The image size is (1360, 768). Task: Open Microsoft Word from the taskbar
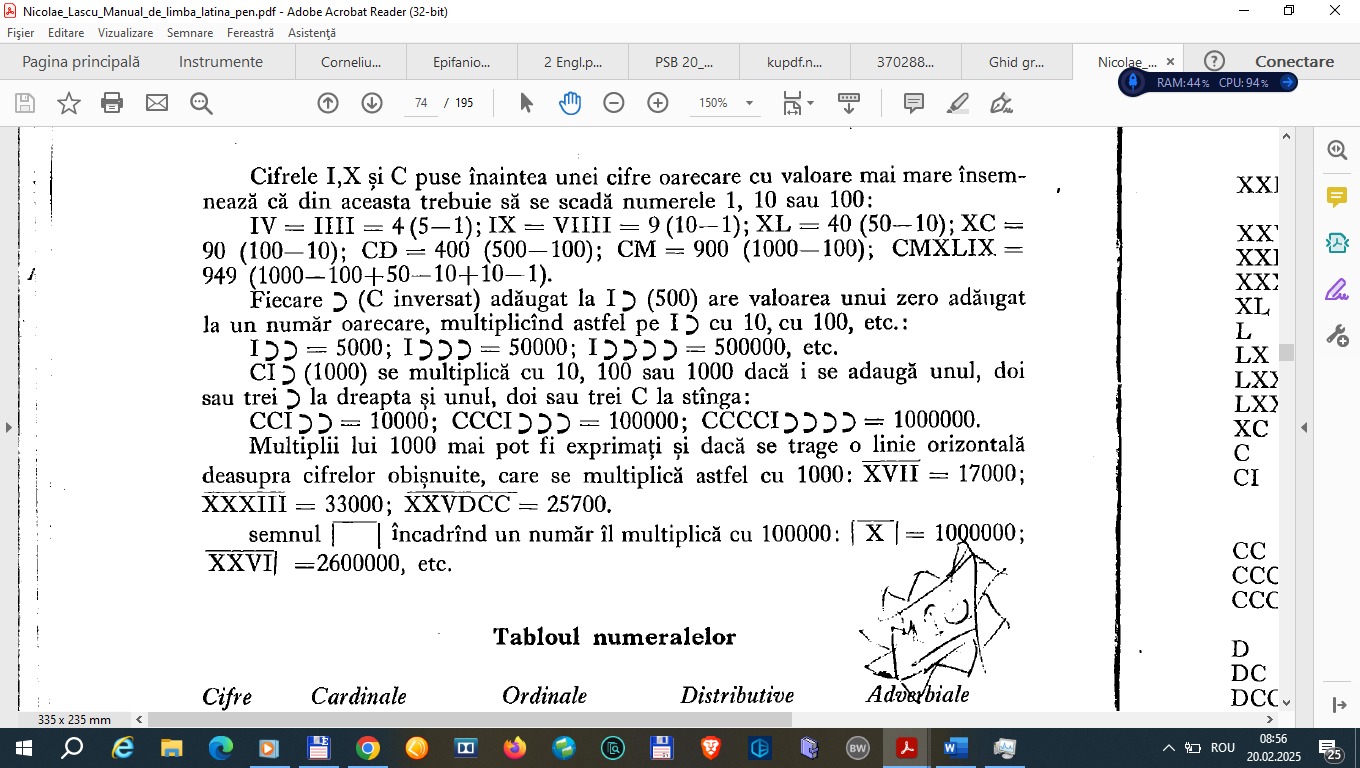[956, 748]
